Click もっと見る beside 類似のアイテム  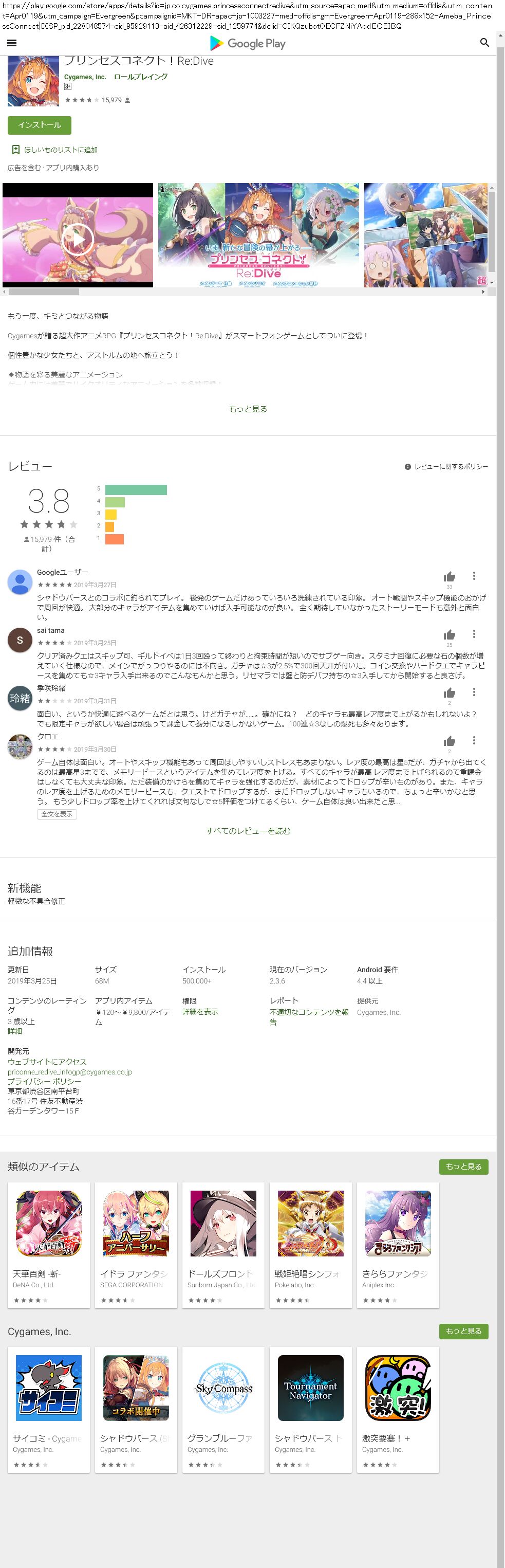coord(463,1166)
